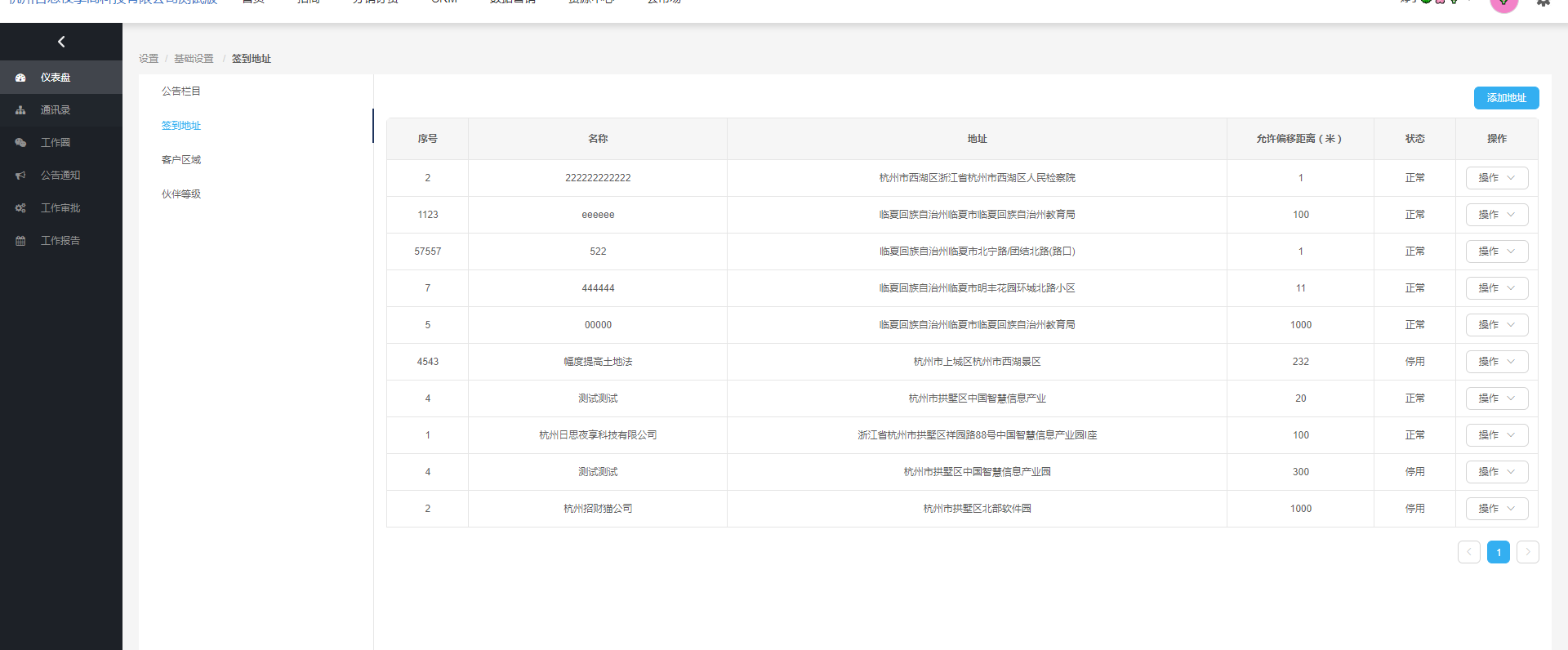Select 公告栏目 in settings menu
This screenshot has height=650, width=1568.
pos(181,91)
